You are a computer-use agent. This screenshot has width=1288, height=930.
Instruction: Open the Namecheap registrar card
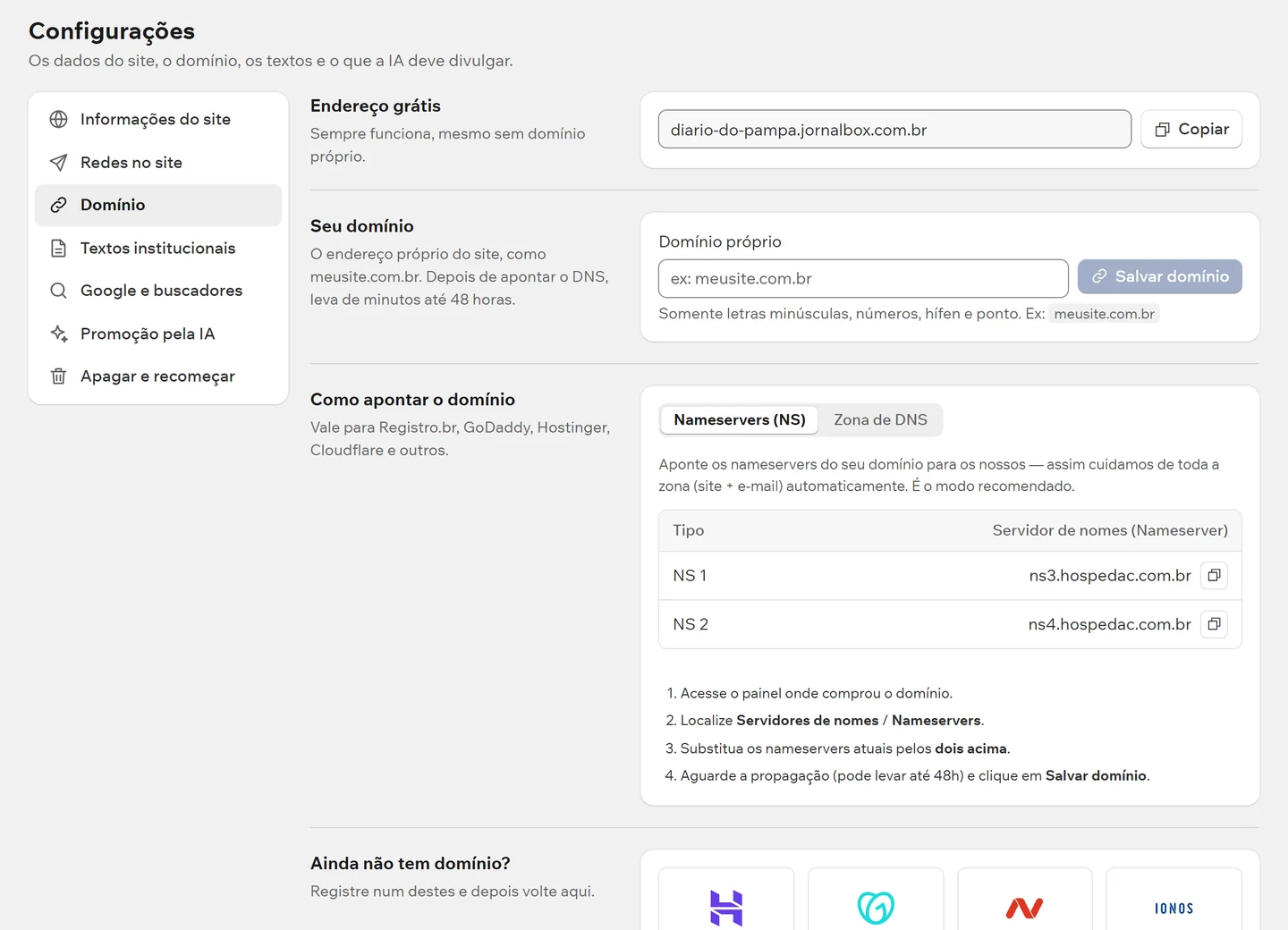(x=1025, y=900)
